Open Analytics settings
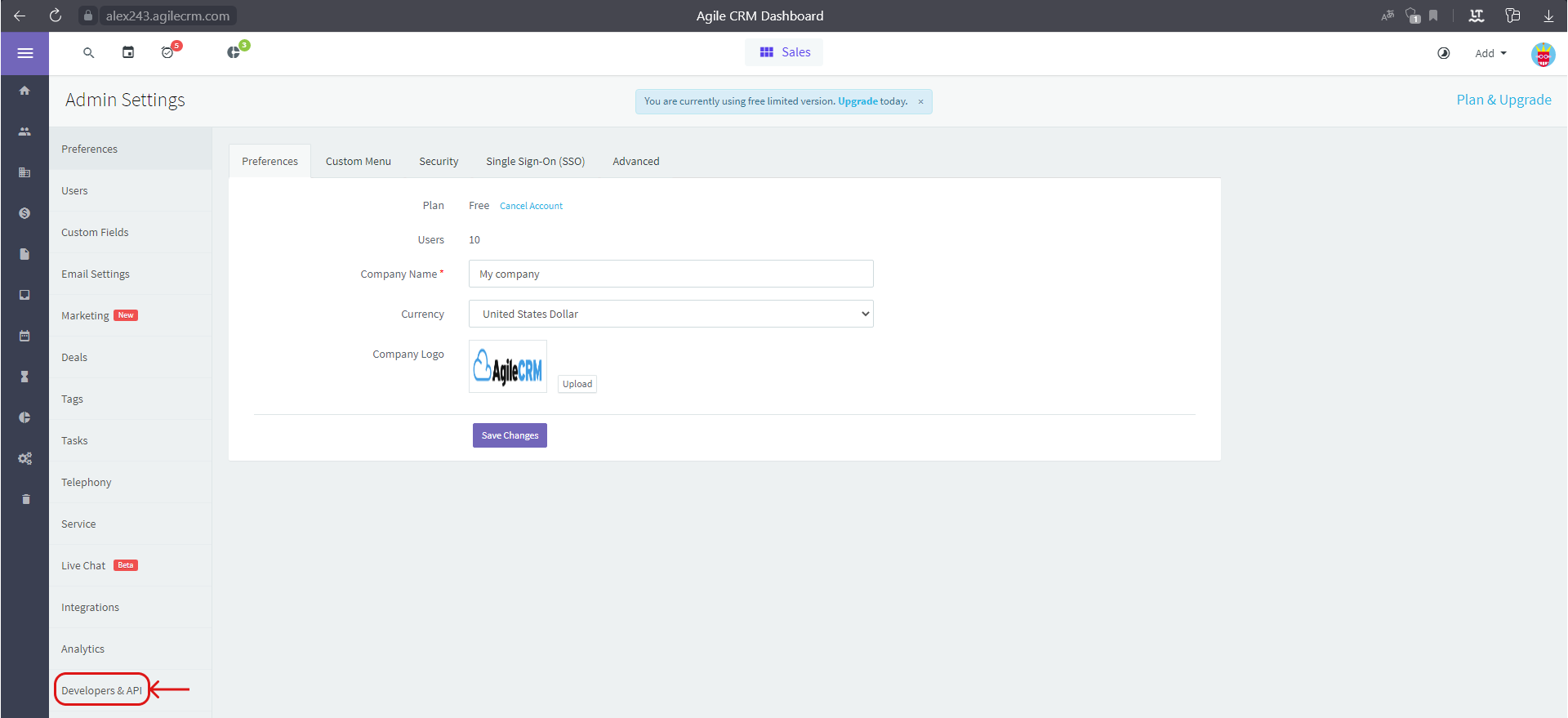 [130, 649]
